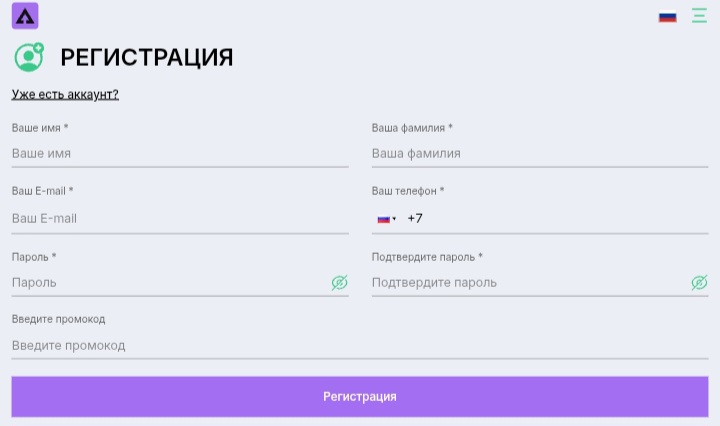Follow the 'Уже есть аккаунт?' link

coord(65,94)
